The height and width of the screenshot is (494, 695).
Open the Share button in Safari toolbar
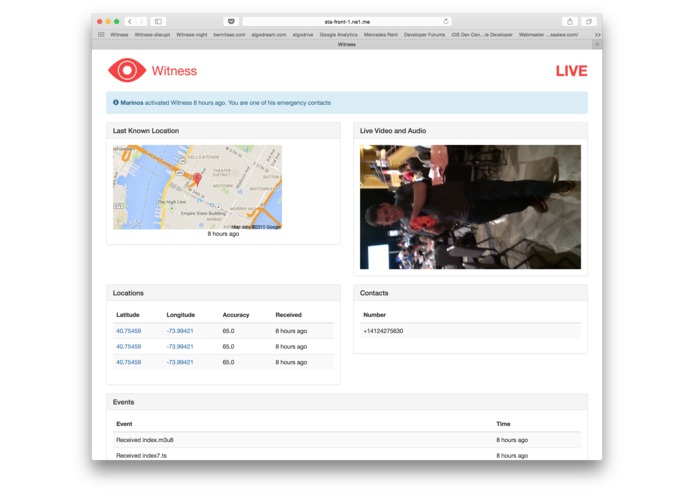[x=570, y=21]
